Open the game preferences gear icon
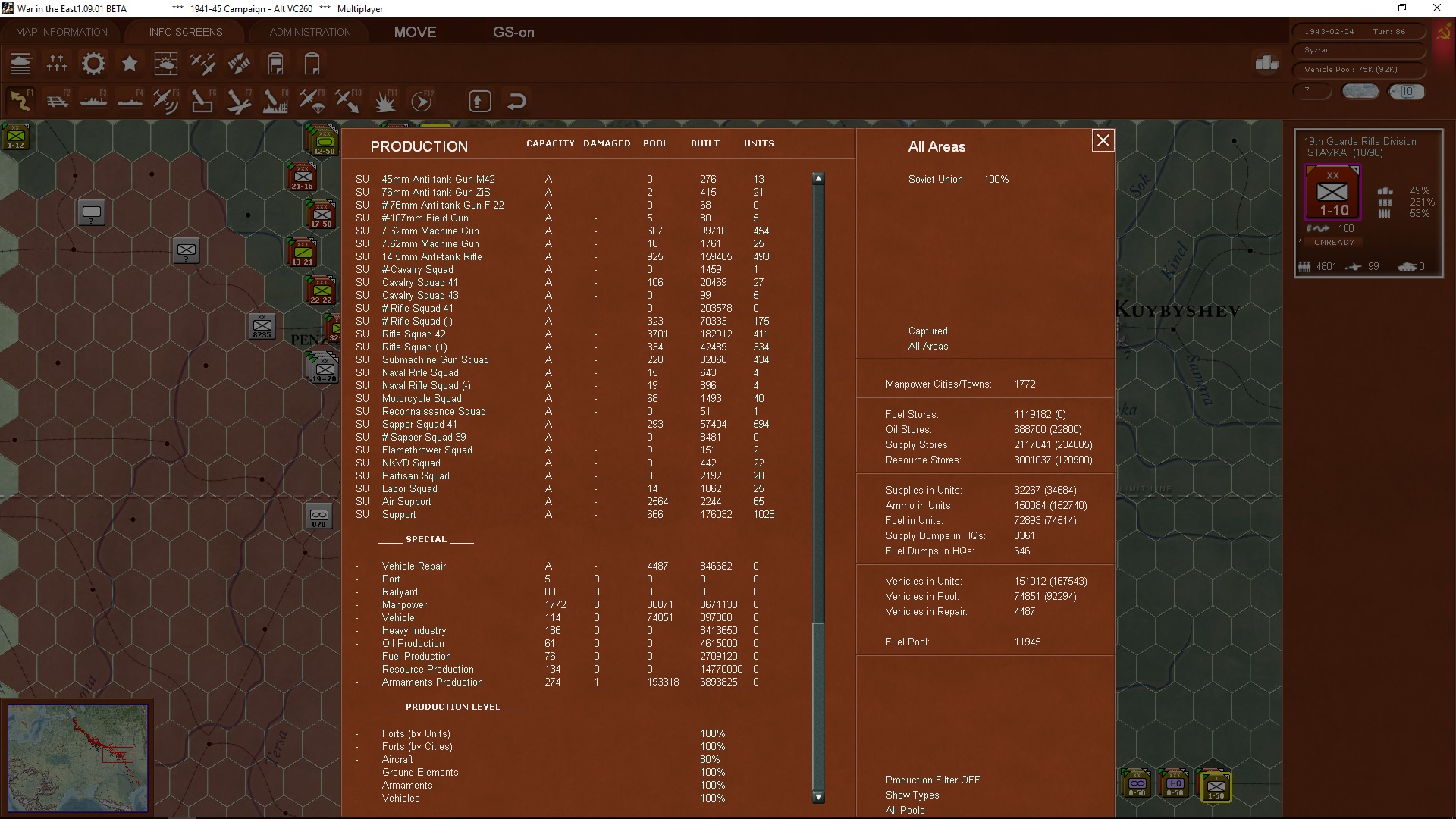Image resolution: width=1456 pixels, height=819 pixels. (x=93, y=64)
